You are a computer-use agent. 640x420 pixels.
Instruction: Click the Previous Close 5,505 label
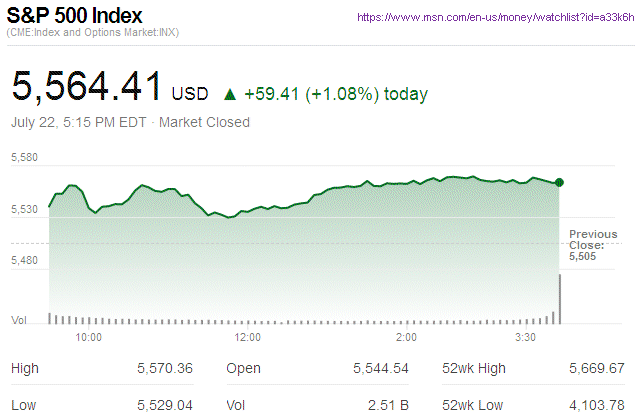coord(592,245)
